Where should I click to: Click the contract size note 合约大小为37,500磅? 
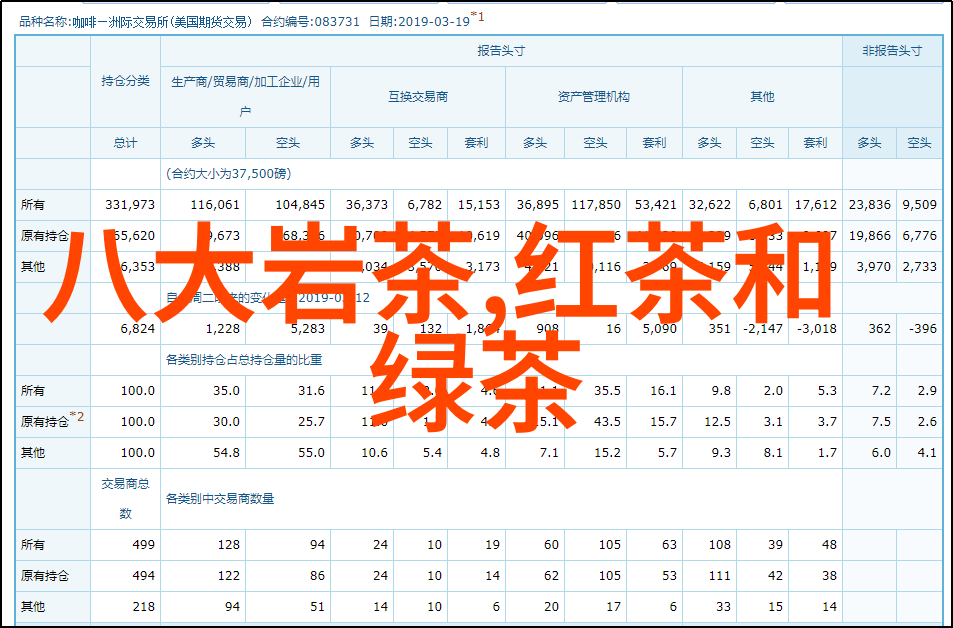click(229, 174)
